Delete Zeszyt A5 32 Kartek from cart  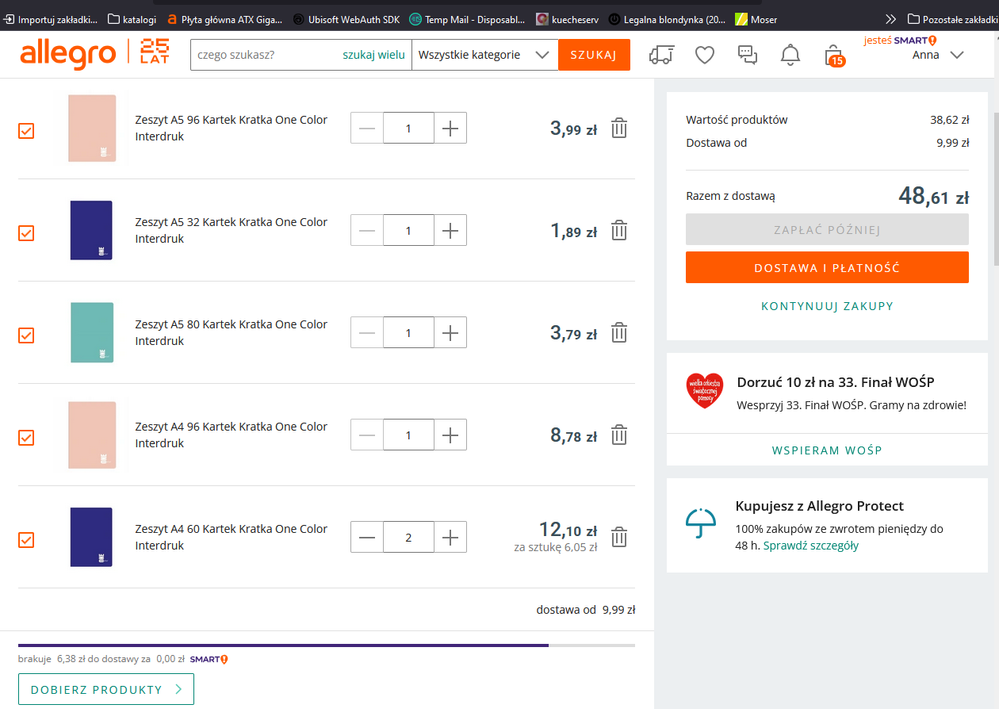pos(619,230)
